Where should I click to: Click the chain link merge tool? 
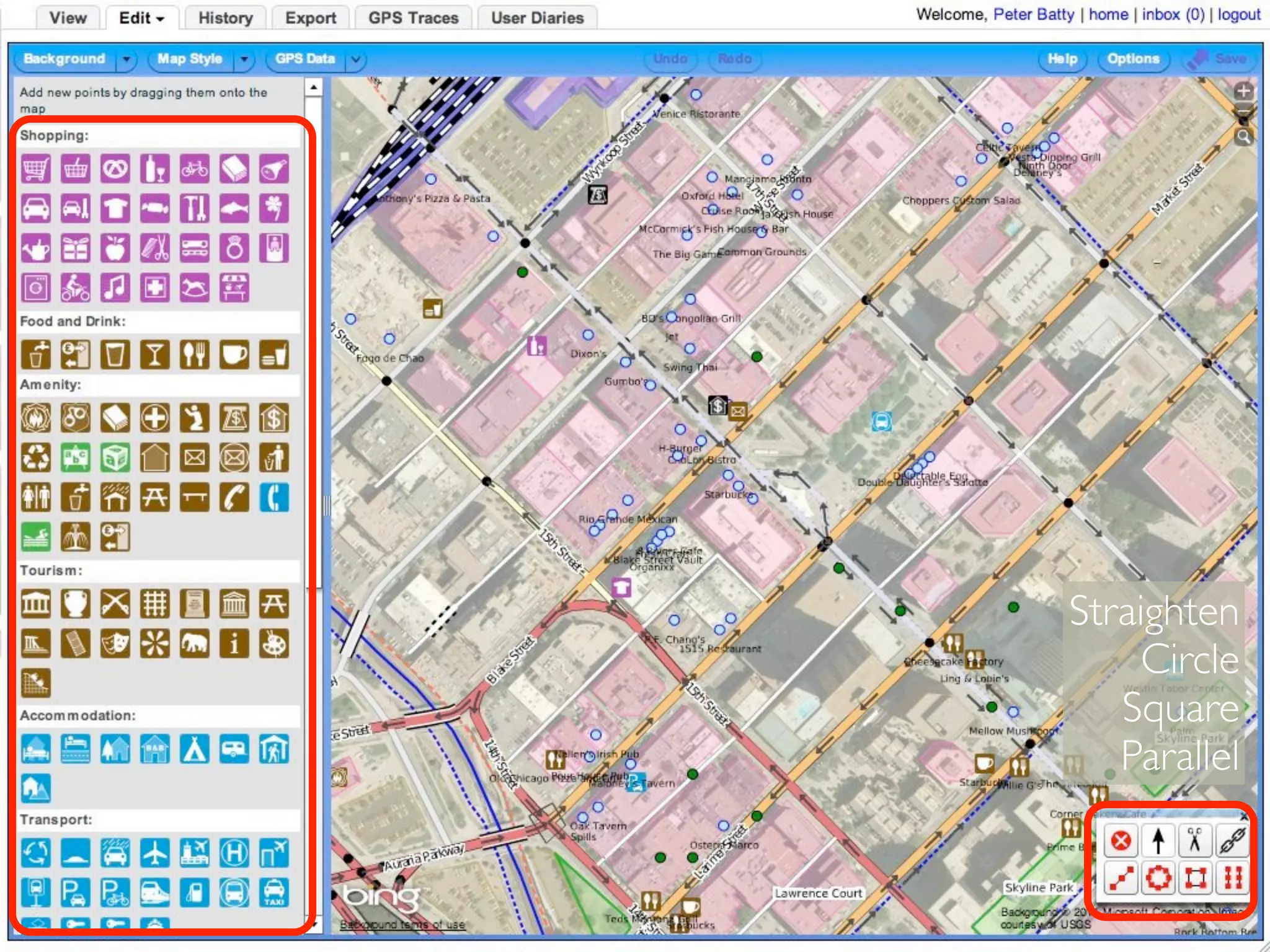tap(1232, 840)
